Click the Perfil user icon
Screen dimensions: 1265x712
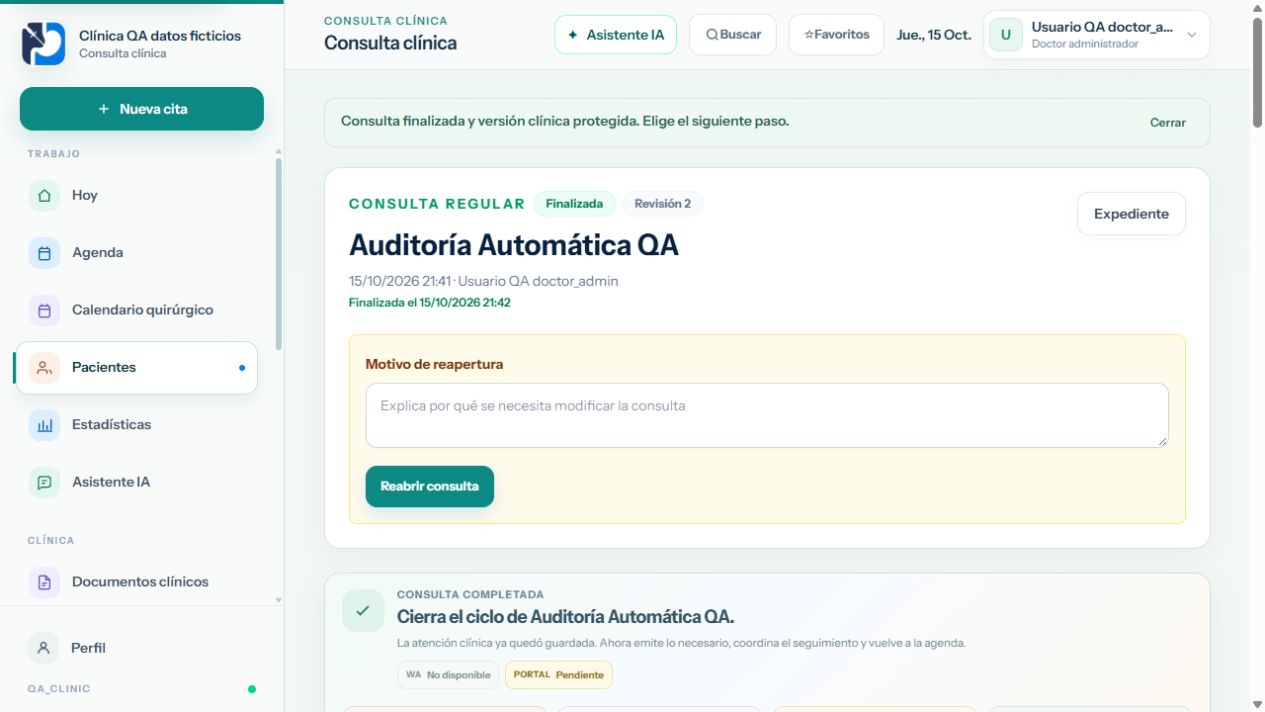43,648
